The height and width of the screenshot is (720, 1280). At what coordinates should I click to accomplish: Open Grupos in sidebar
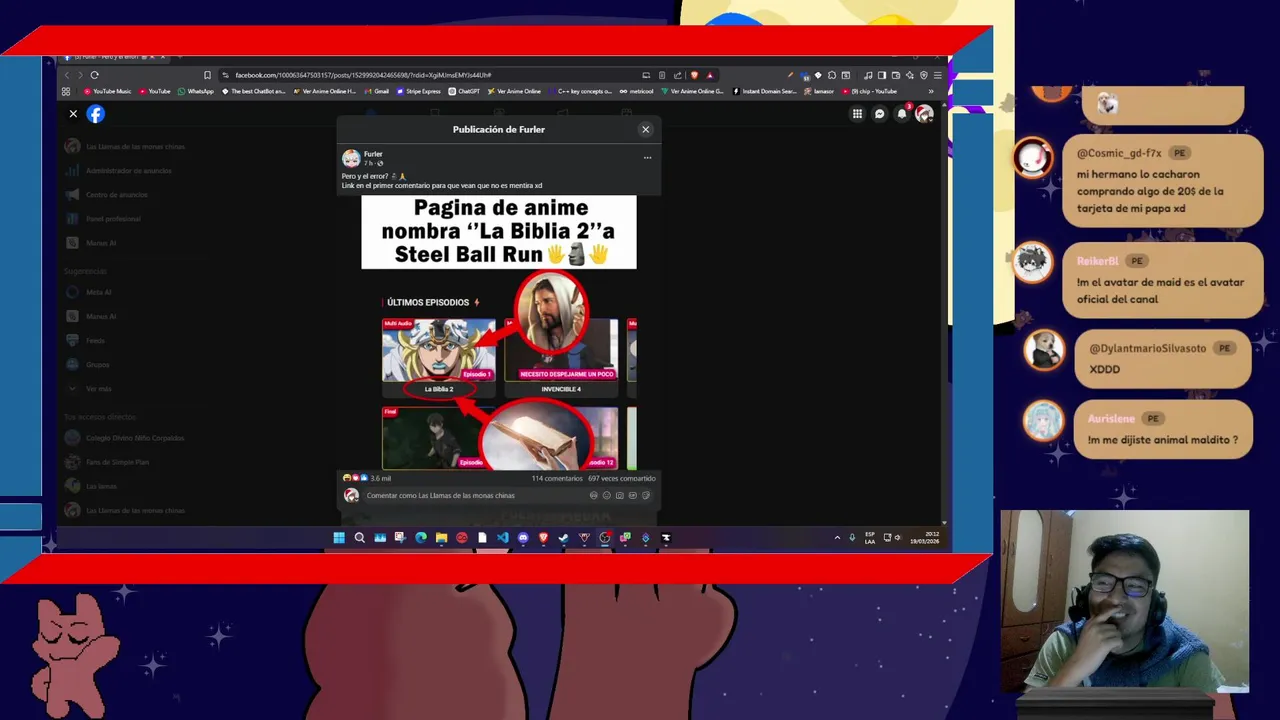(89, 364)
